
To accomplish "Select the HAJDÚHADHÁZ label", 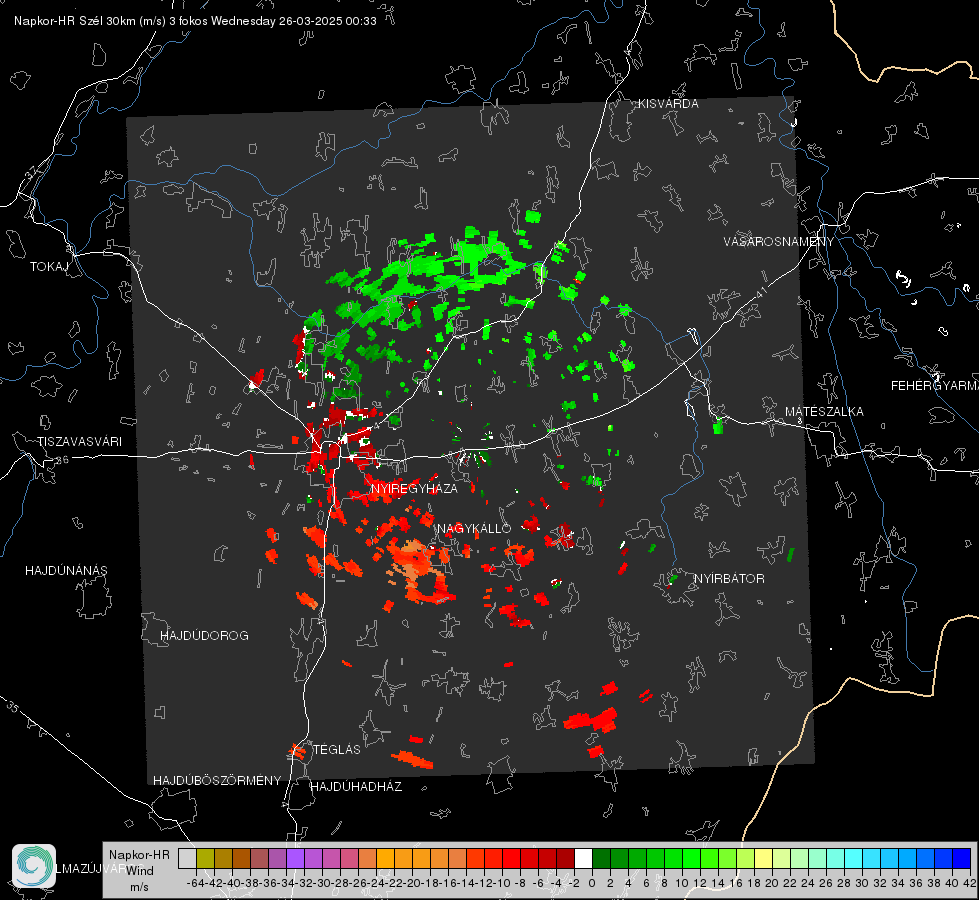I will point(356,787).
